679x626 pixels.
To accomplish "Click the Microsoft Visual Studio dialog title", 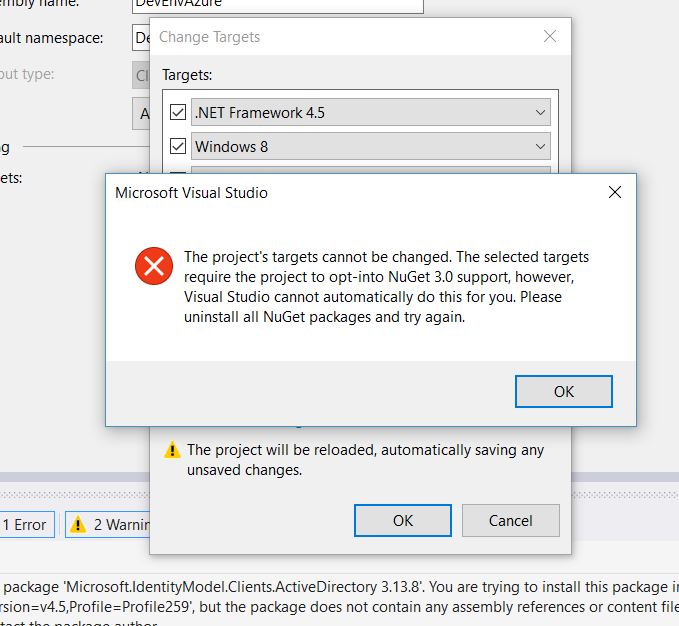I will point(191,193).
